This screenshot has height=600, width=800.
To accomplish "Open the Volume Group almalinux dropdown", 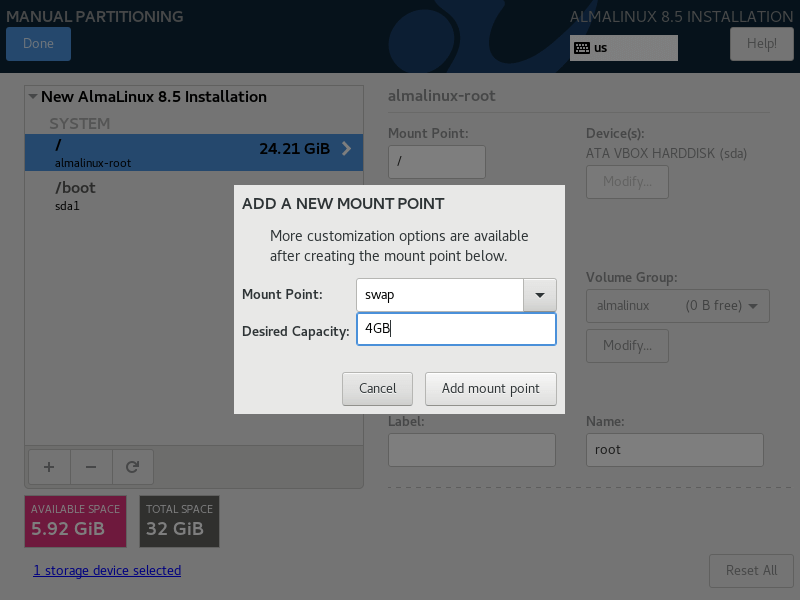I will coord(677,306).
